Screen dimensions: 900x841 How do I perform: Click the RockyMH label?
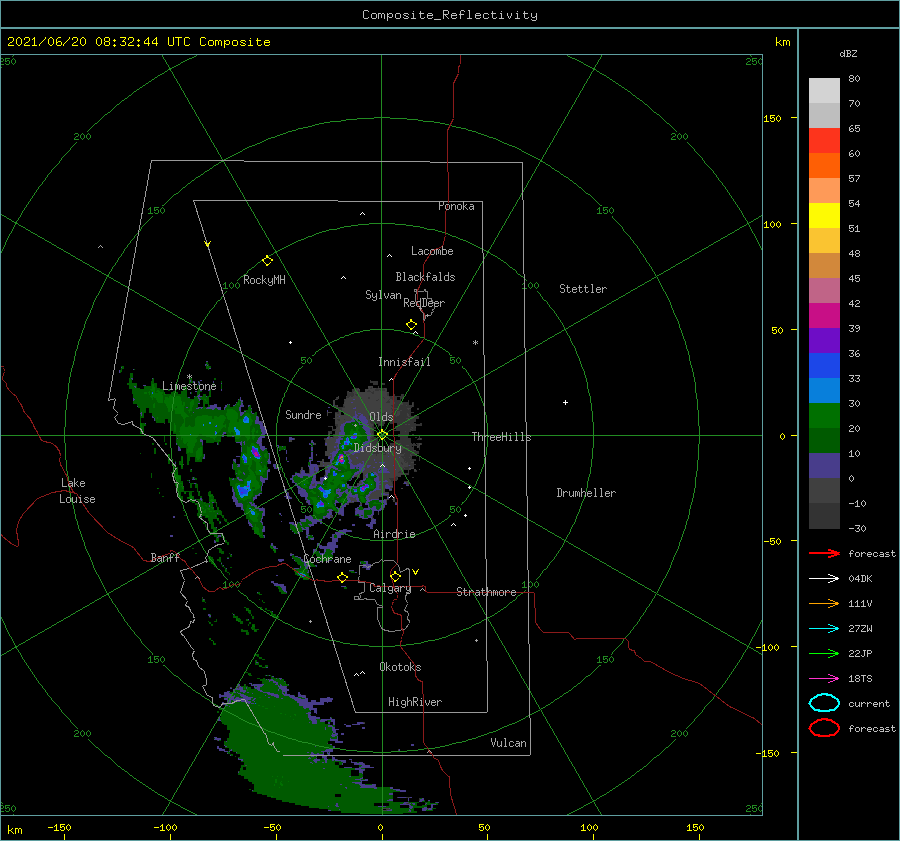[264, 280]
